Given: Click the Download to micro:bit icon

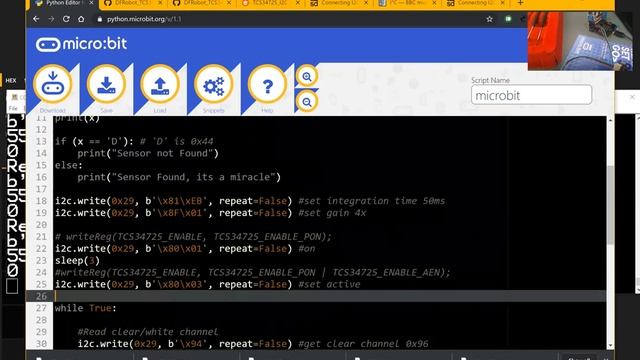Looking at the screenshot, I should tap(53, 84).
